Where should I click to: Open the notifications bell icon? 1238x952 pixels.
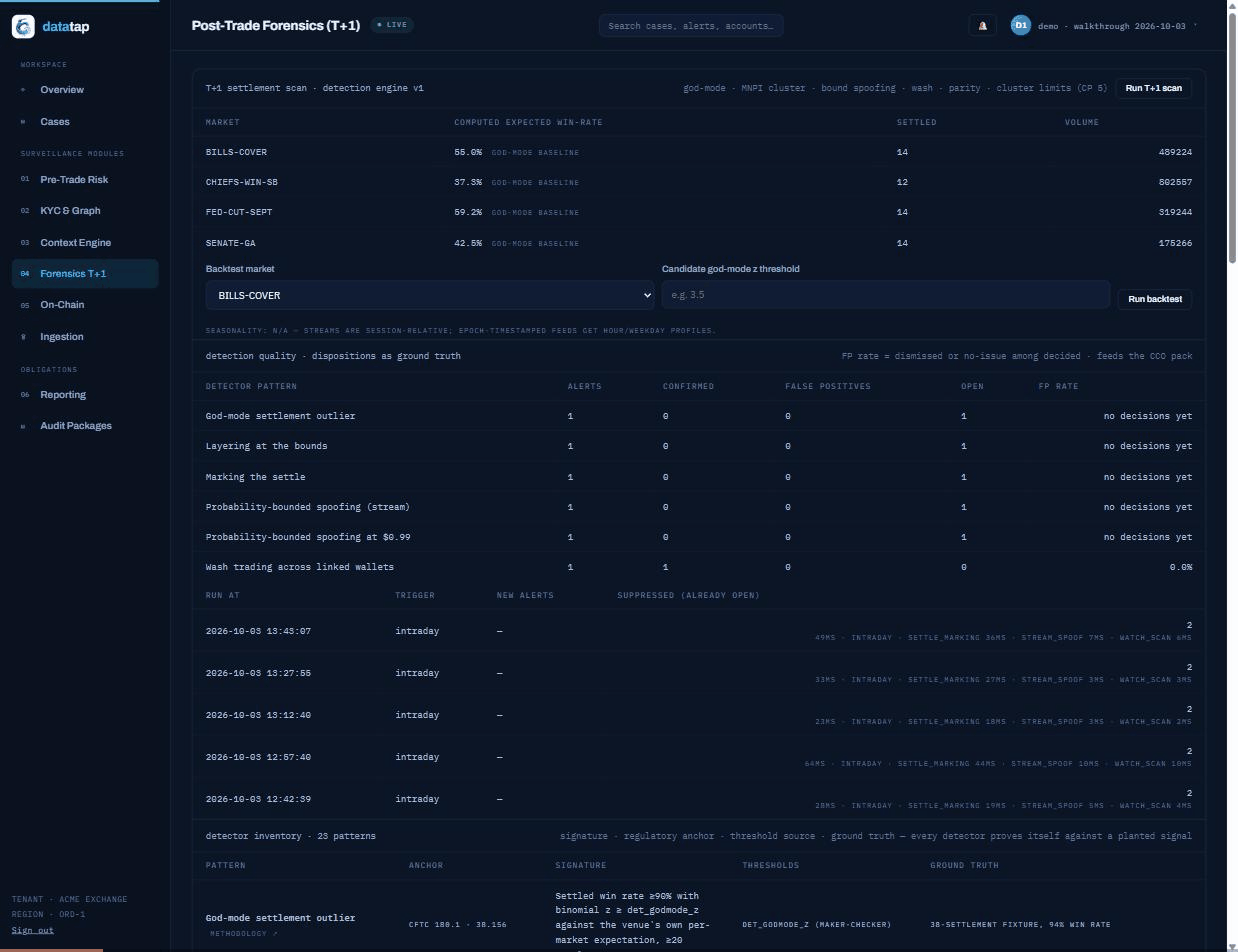(x=982, y=26)
